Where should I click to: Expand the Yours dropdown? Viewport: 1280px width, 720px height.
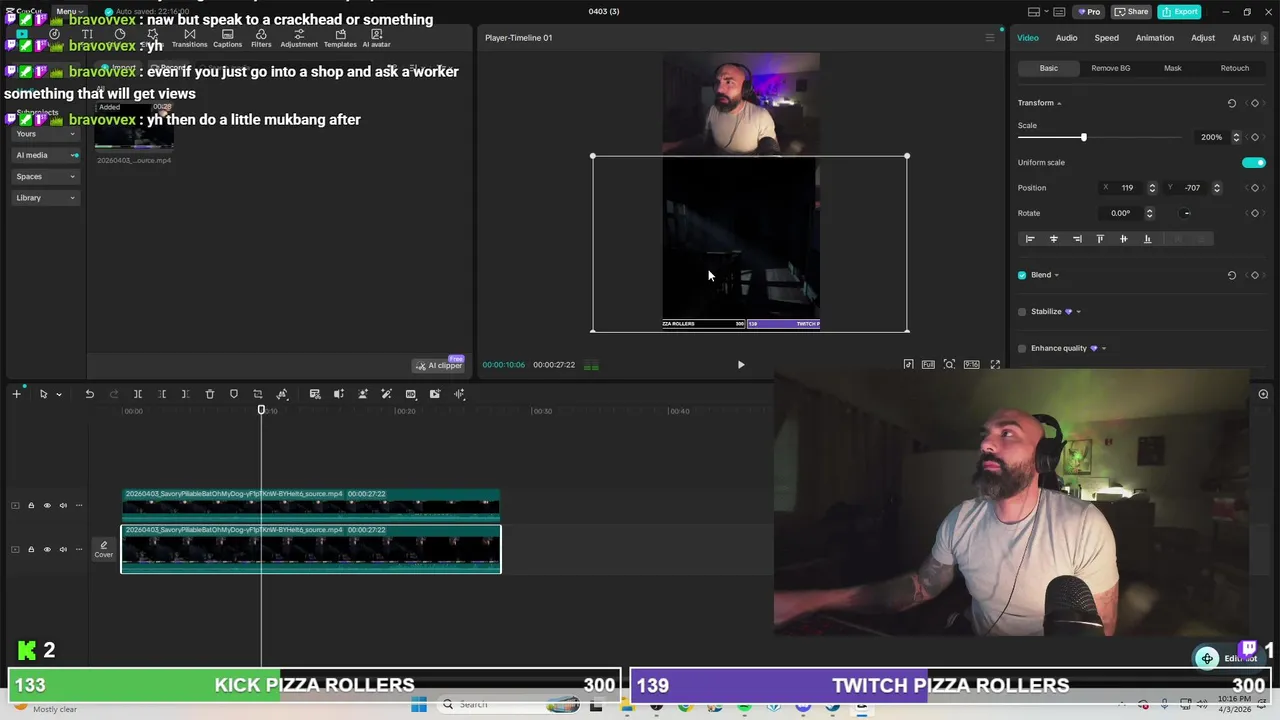point(46,134)
